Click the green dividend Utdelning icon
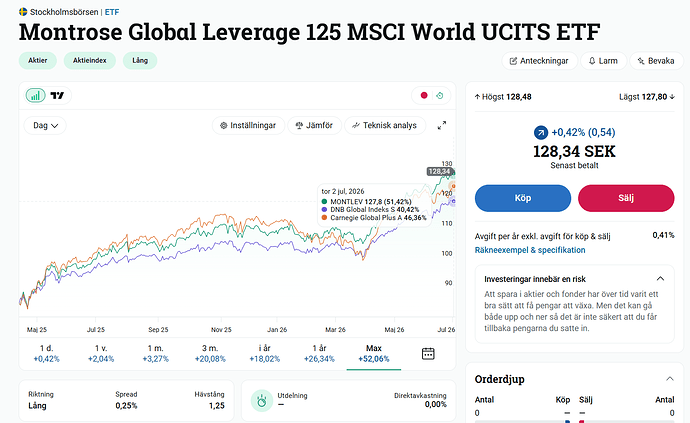This screenshot has height=423, width=690. 262,401
